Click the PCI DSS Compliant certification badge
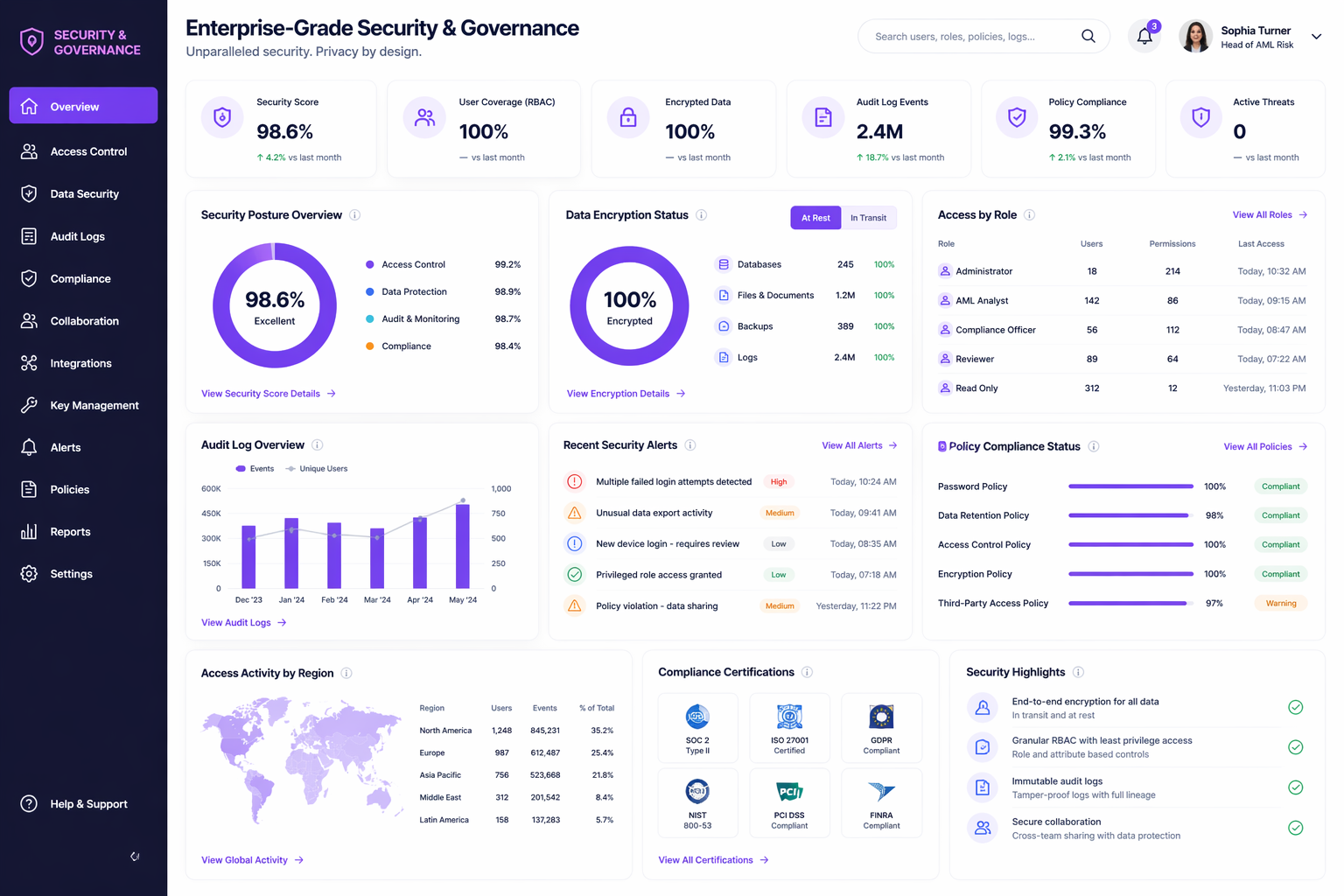 coord(789,803)
